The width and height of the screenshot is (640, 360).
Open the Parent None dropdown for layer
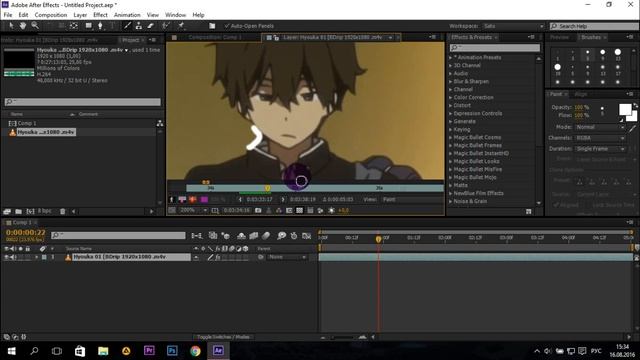point(287,257)
